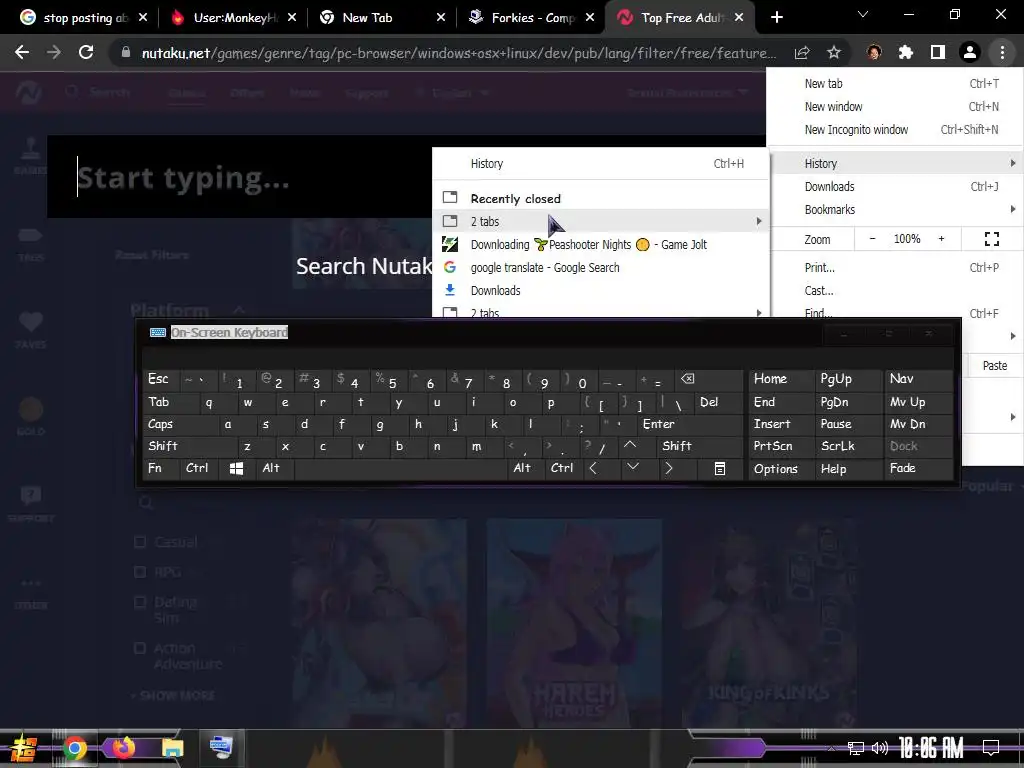Select New tab in the Chrome menu
The width and height of the screenshot is (1024, 768).
[896, 84]
